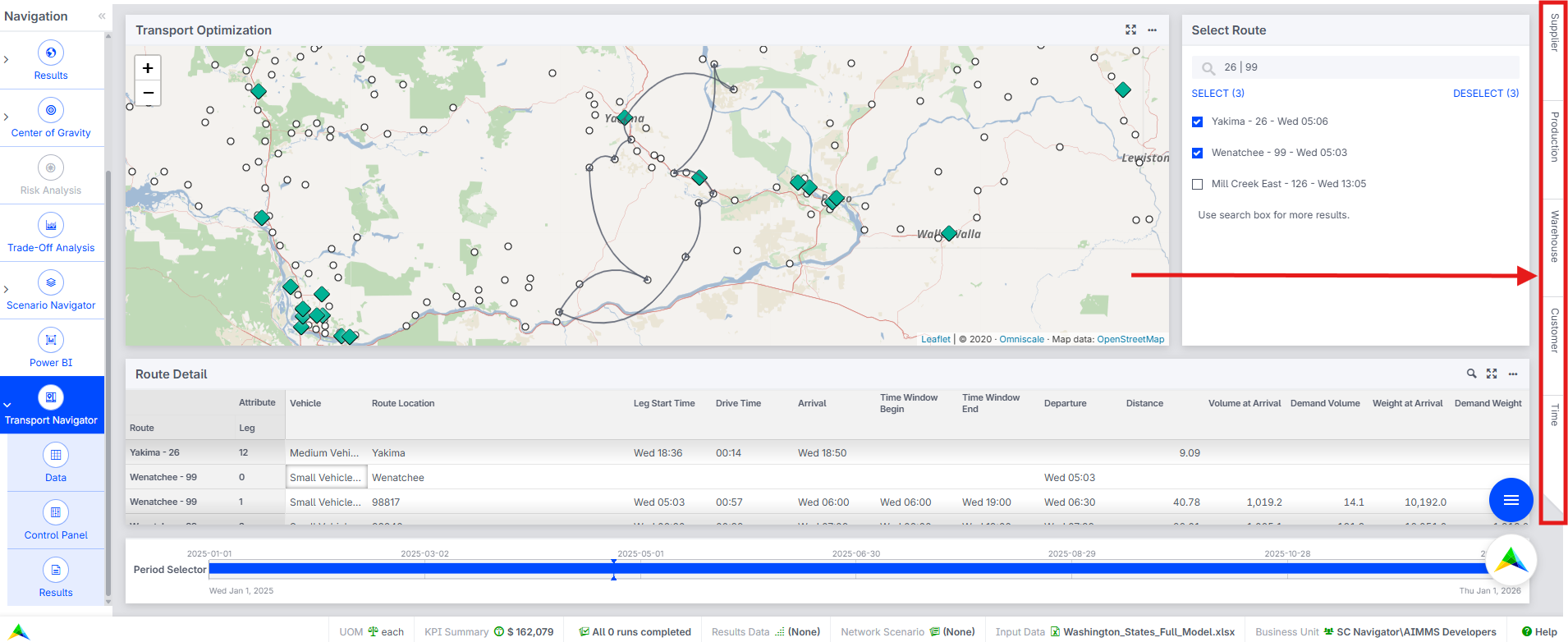Open the OpenStreetMap attribution link
1568x642 pixels.
coord(1130,339)
